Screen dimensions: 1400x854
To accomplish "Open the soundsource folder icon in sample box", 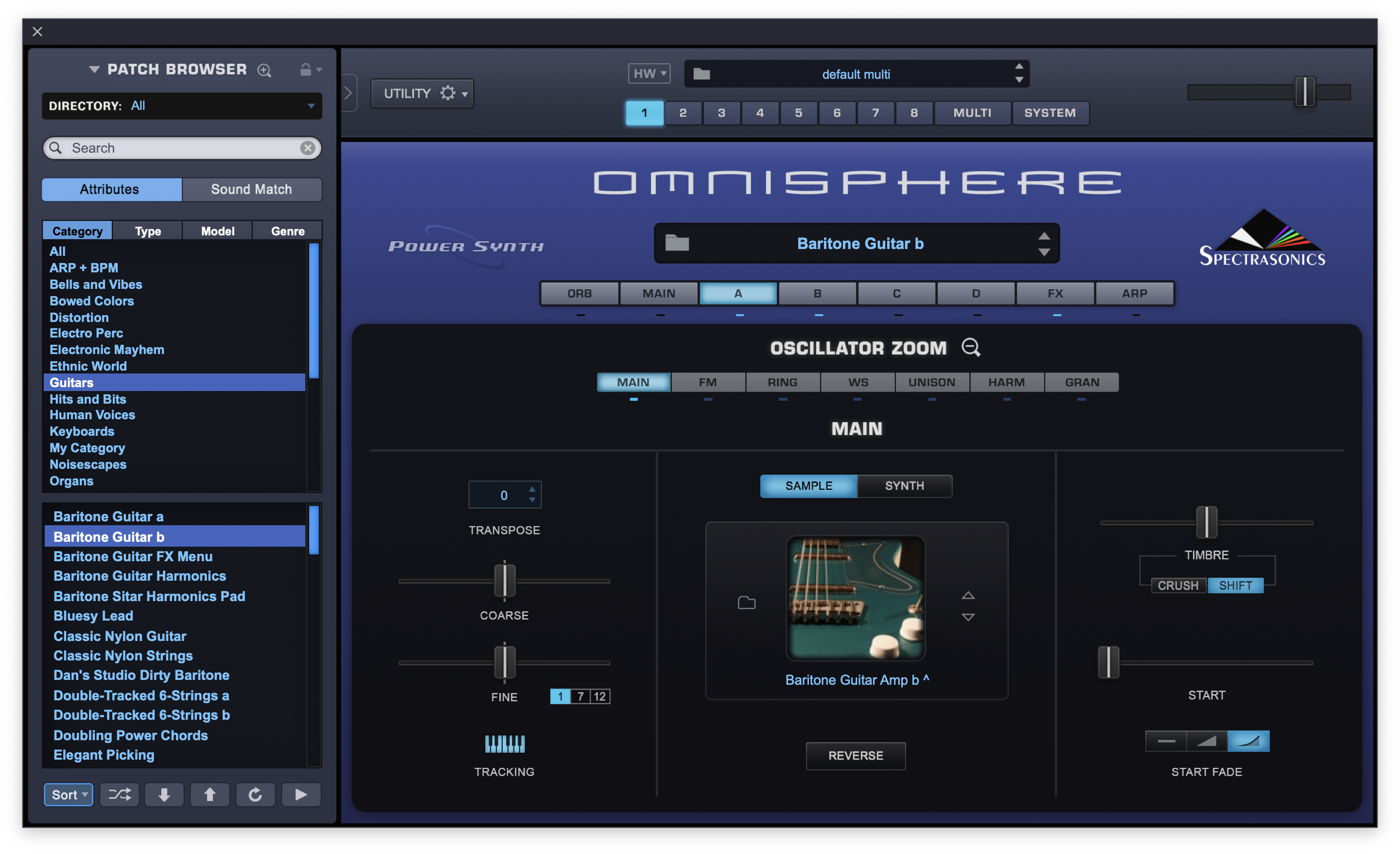I will pos(747,602).
